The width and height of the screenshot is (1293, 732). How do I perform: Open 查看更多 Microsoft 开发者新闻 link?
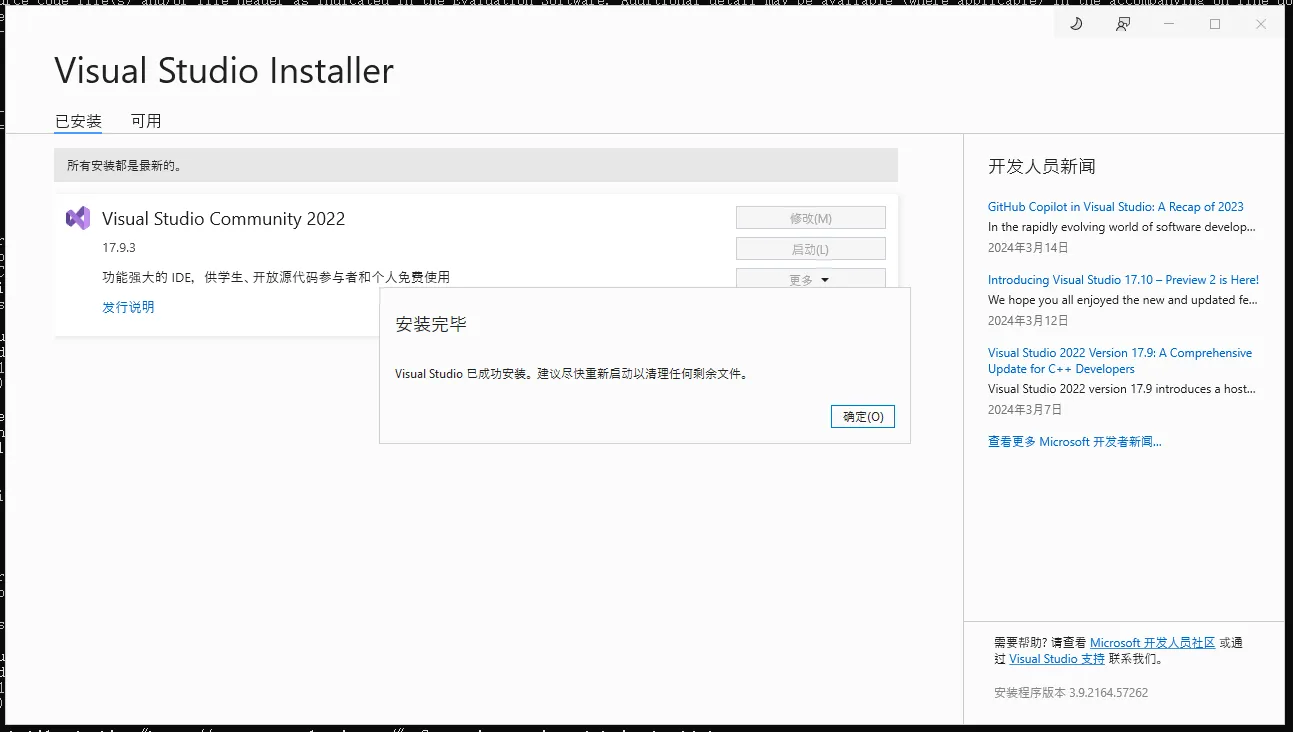[1075, 441]
